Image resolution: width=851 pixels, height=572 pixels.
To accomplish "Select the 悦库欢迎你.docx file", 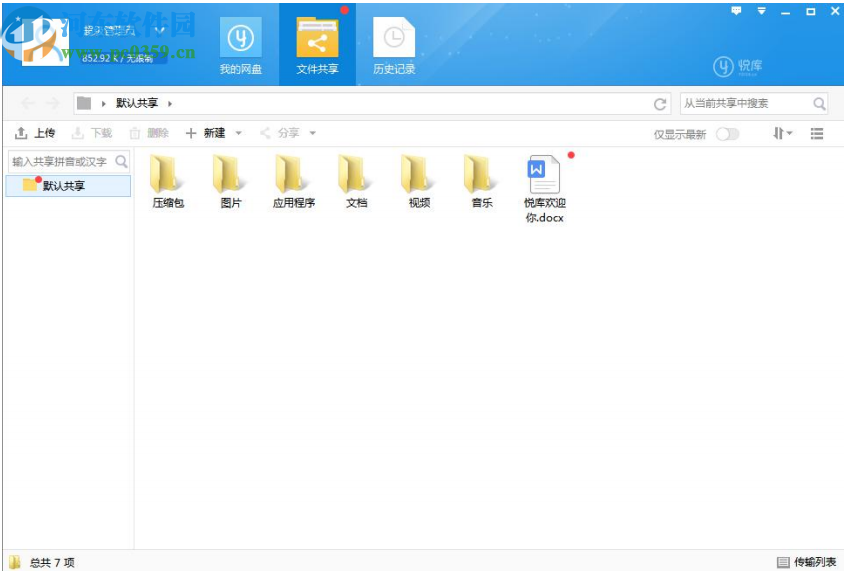I will coord(545,189).
